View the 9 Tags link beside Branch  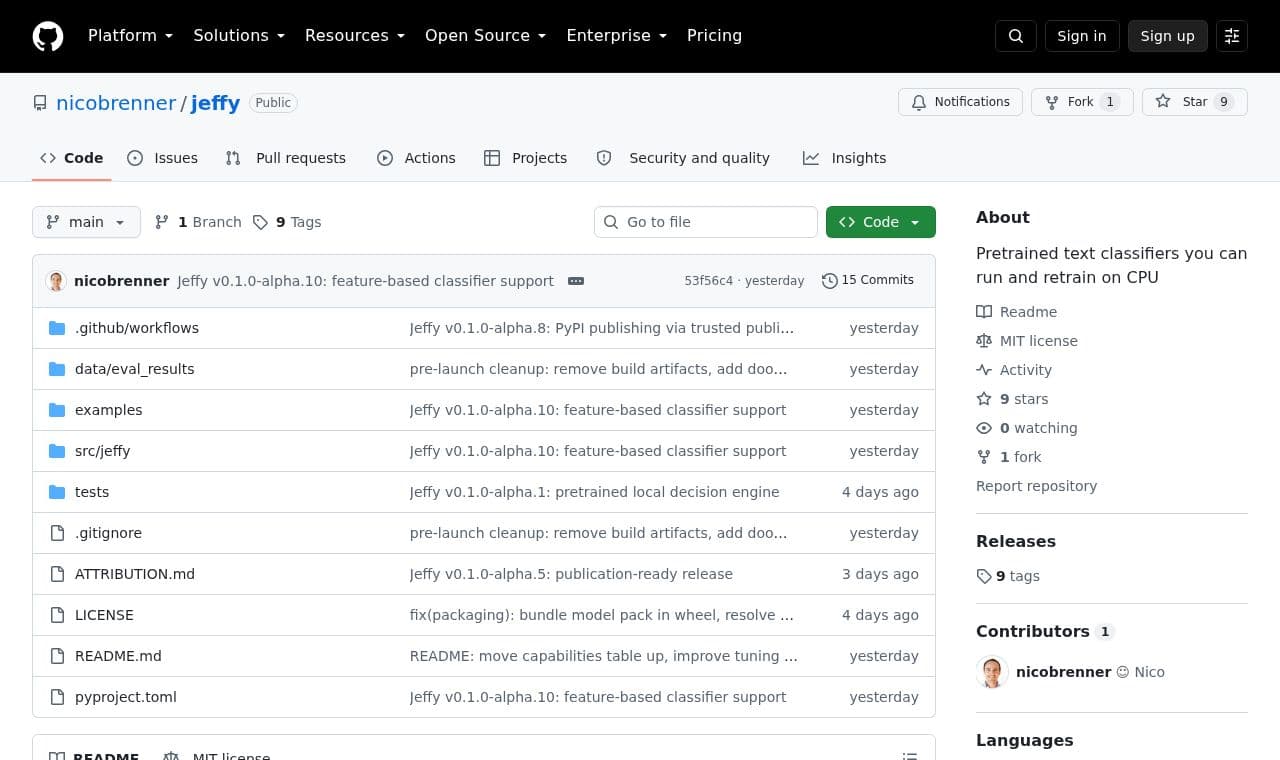point(287,222)
